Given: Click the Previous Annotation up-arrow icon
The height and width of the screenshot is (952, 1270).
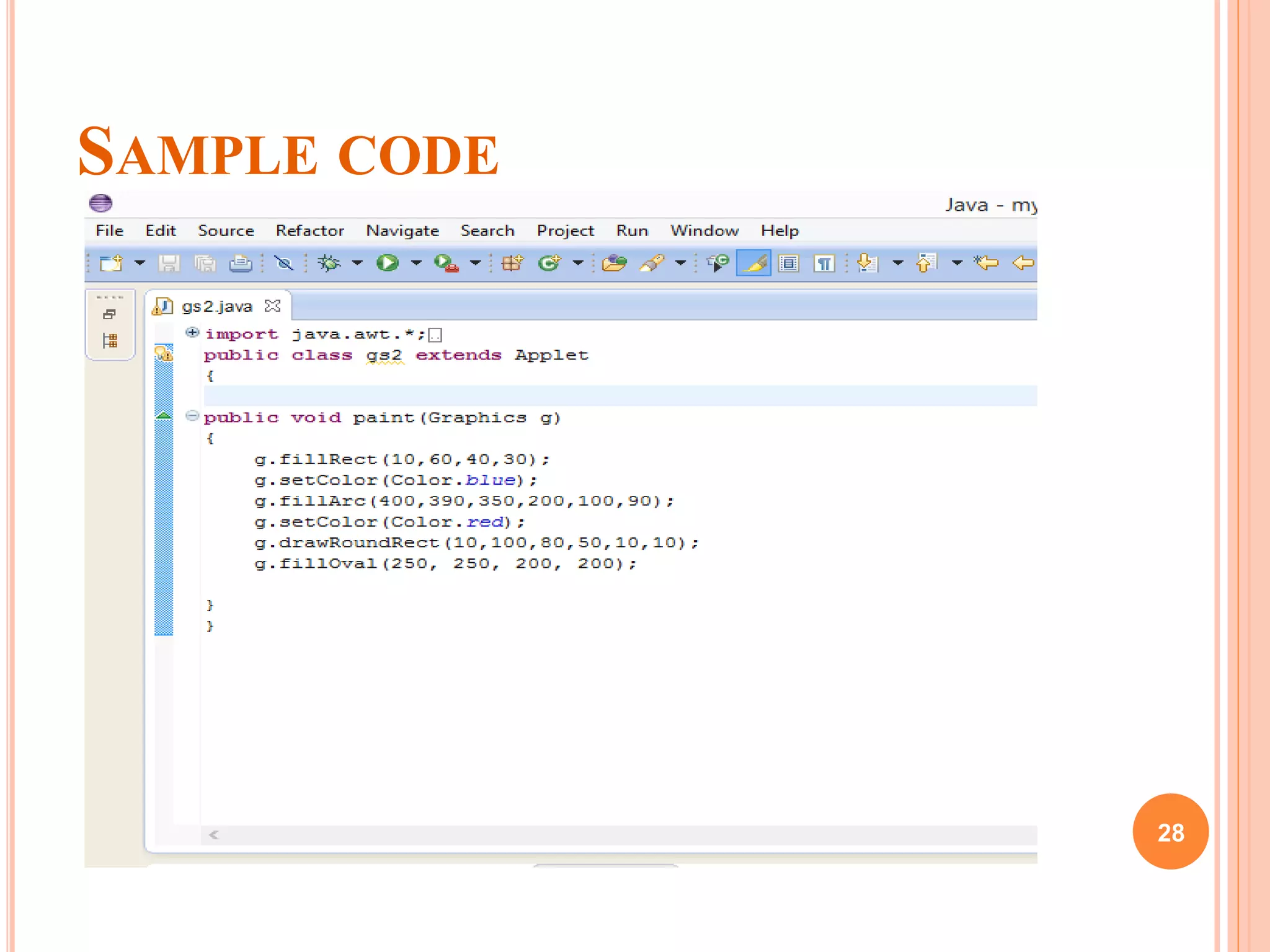Looking at the screenshot, I should 926,263.
